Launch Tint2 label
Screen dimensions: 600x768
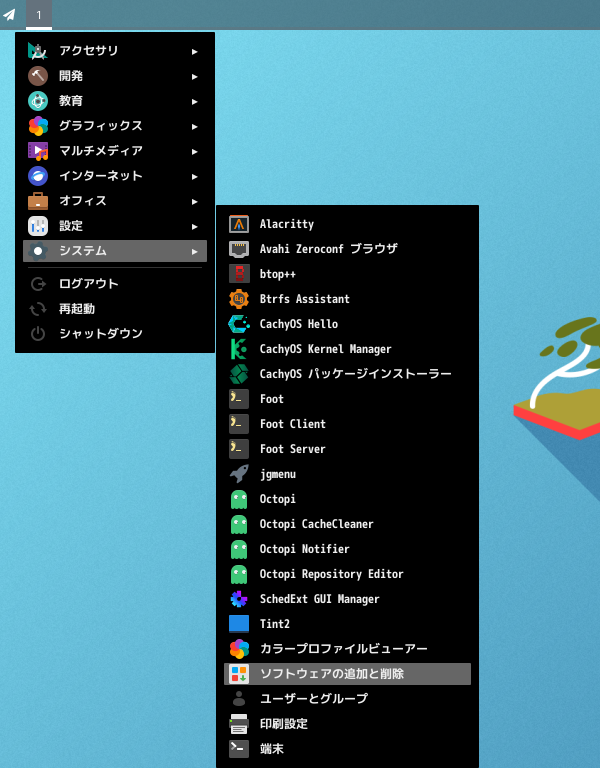(275, 624)
